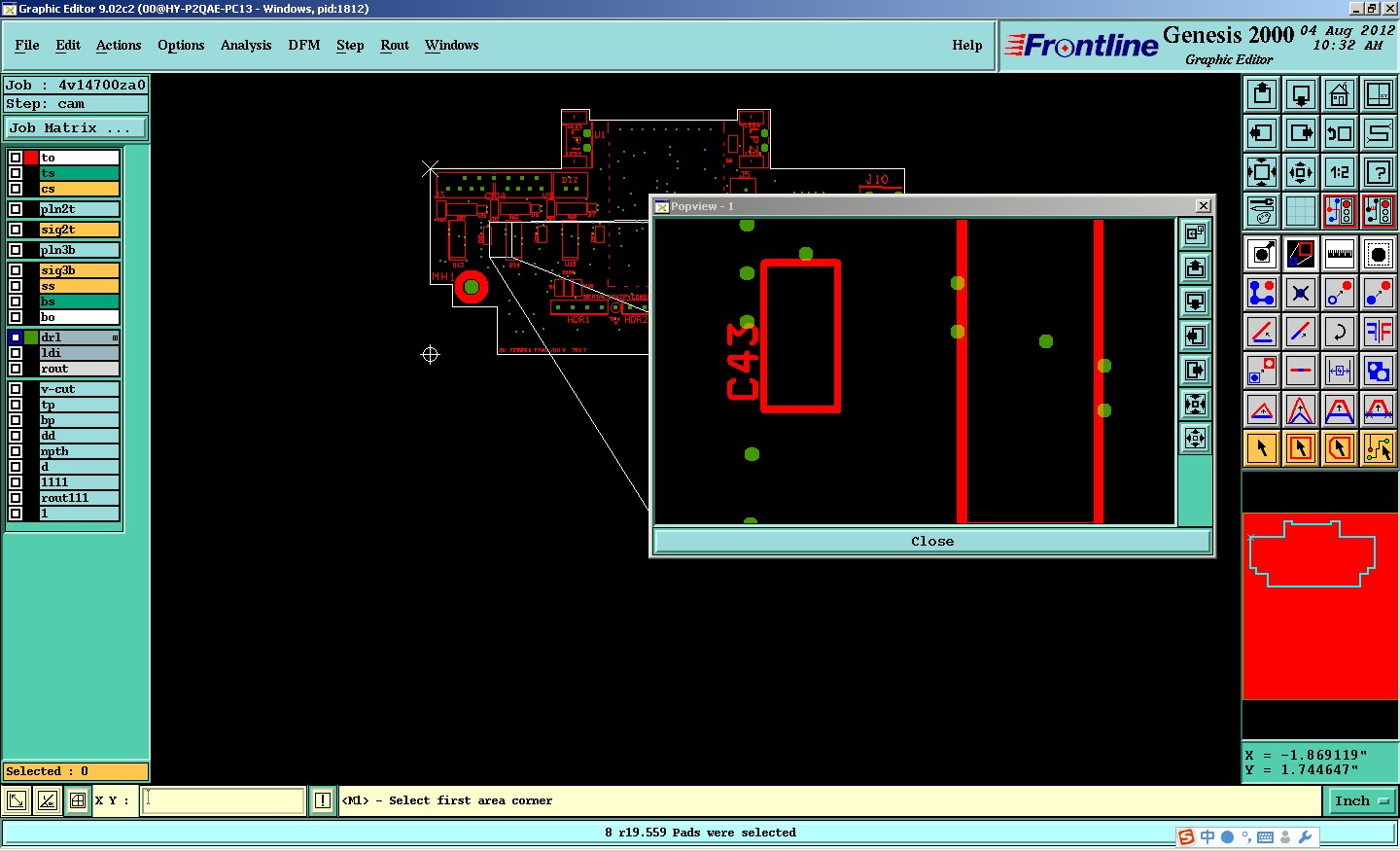
Task: Toggle checkbox for layer 'to'
Action: tap(16, 158)
